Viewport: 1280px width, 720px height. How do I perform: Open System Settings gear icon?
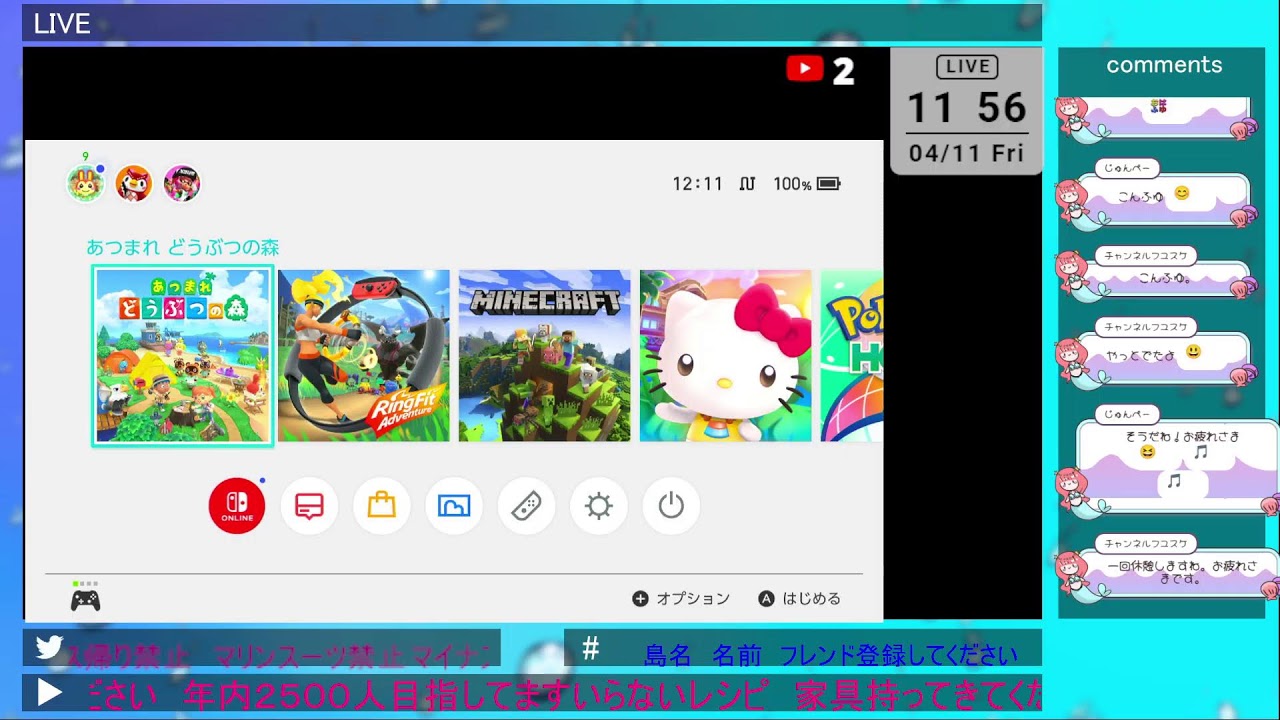click(x=599, y=506)
